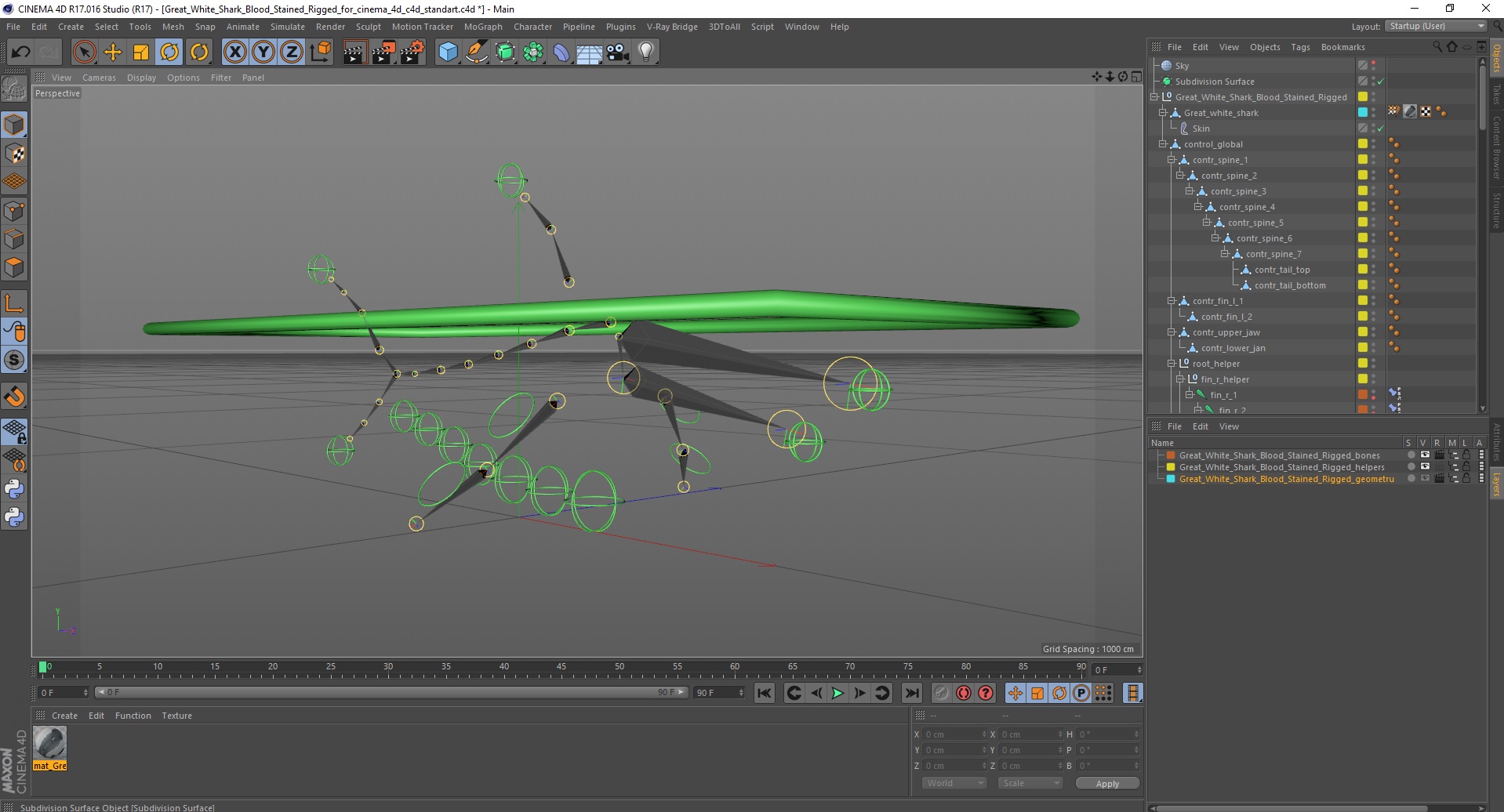Click the Record Active Objects button

[x=942, y=693]
